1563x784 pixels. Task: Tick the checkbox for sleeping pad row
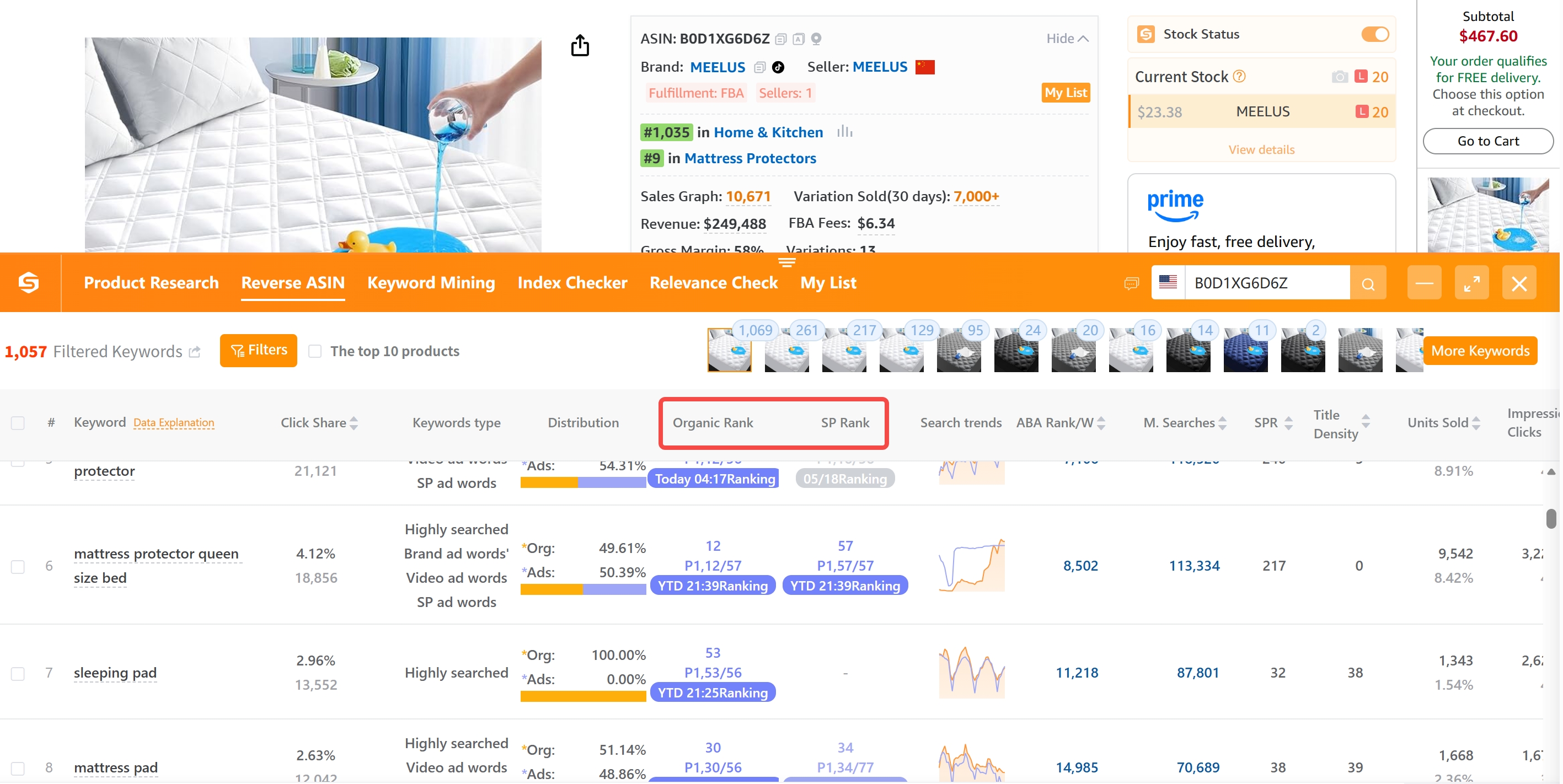pyautogui.click(x=18, y=674)
